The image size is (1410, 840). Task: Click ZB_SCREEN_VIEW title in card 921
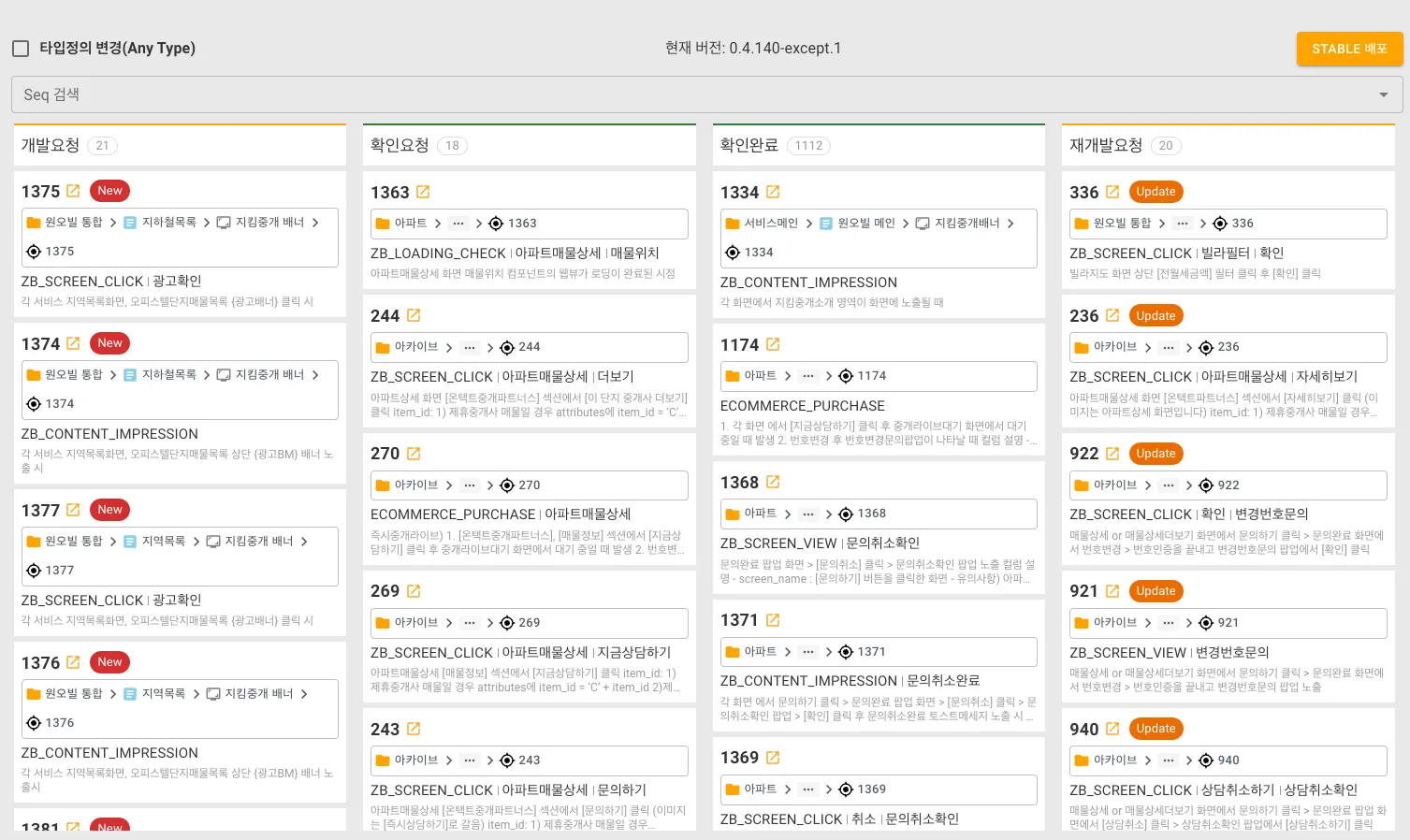(1128, 653)
